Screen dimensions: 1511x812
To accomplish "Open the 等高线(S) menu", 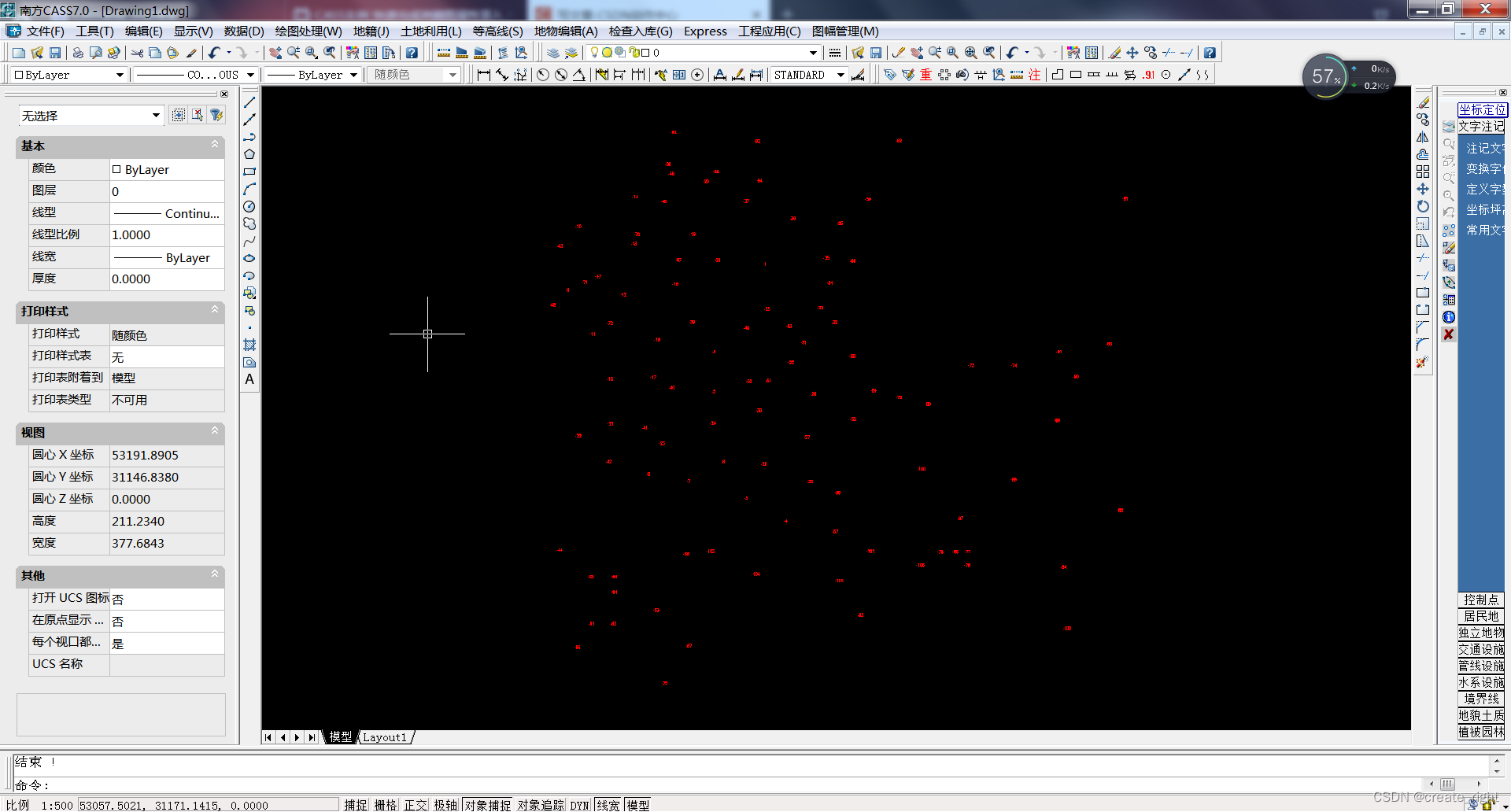I will [x=497, y=31].
